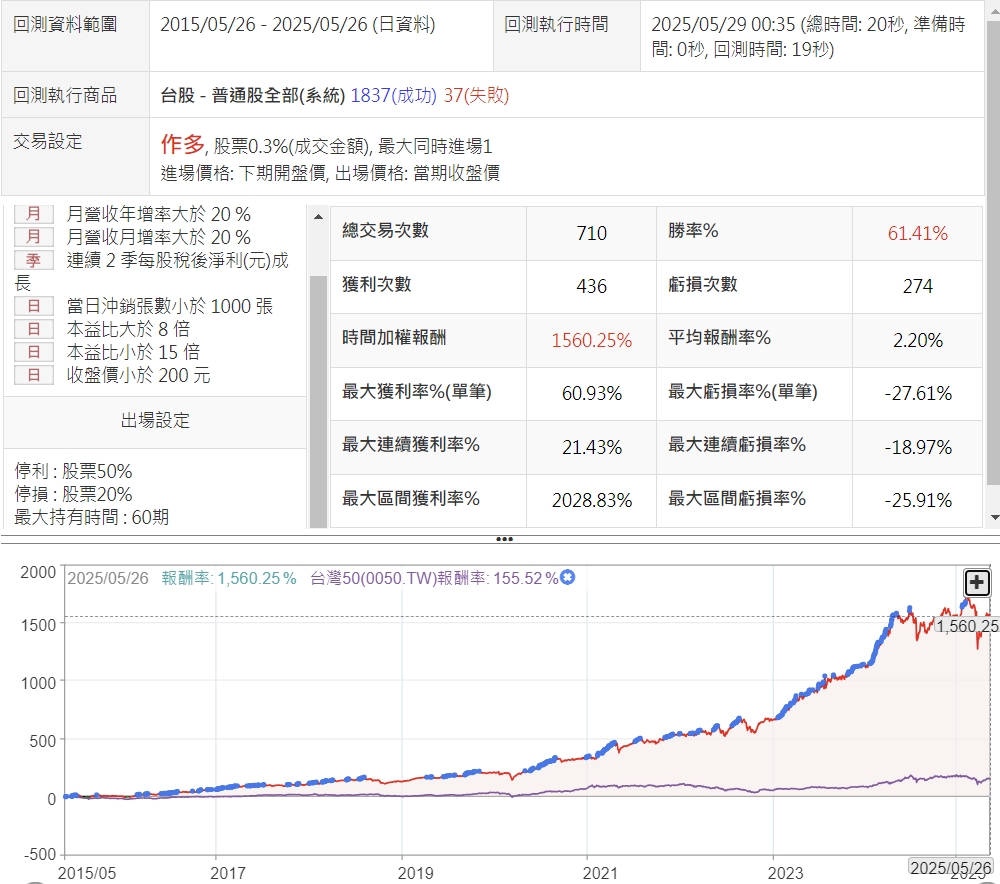Click the conditions panel scrollbar thumb
Screen dimensions: 1000x884
click(318, 400)
